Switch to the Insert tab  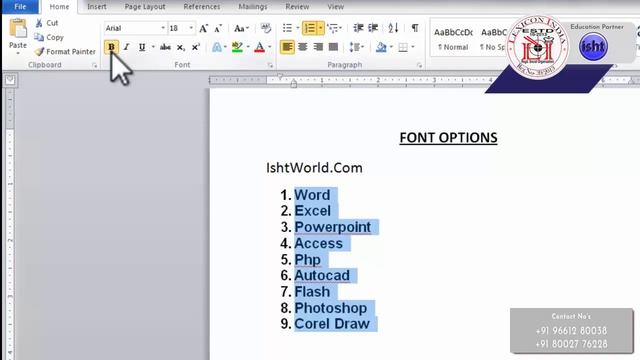97,7
